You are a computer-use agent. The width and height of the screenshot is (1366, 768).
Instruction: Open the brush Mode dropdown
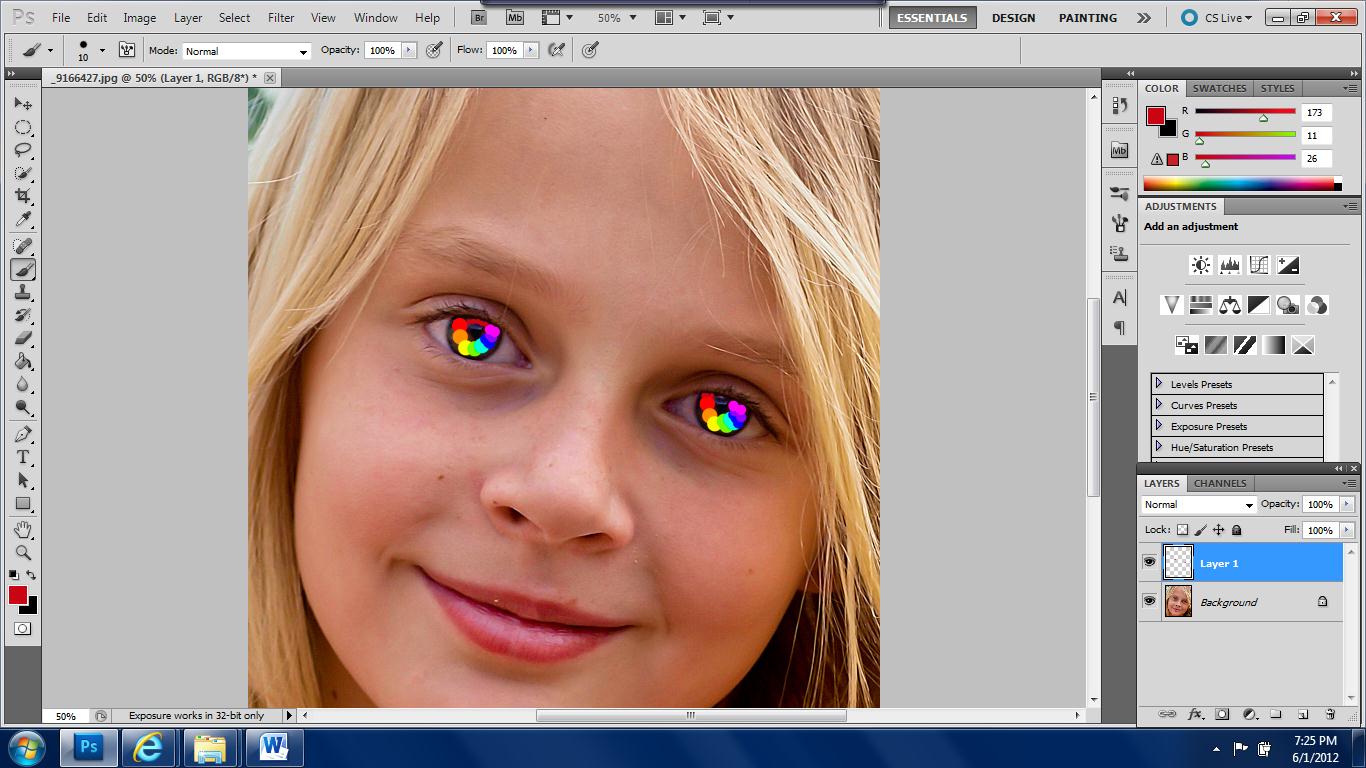coord(246,51)
